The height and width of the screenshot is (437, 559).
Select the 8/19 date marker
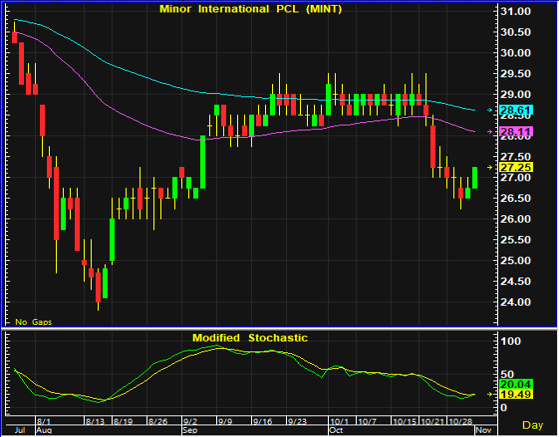tap(123, 421)
